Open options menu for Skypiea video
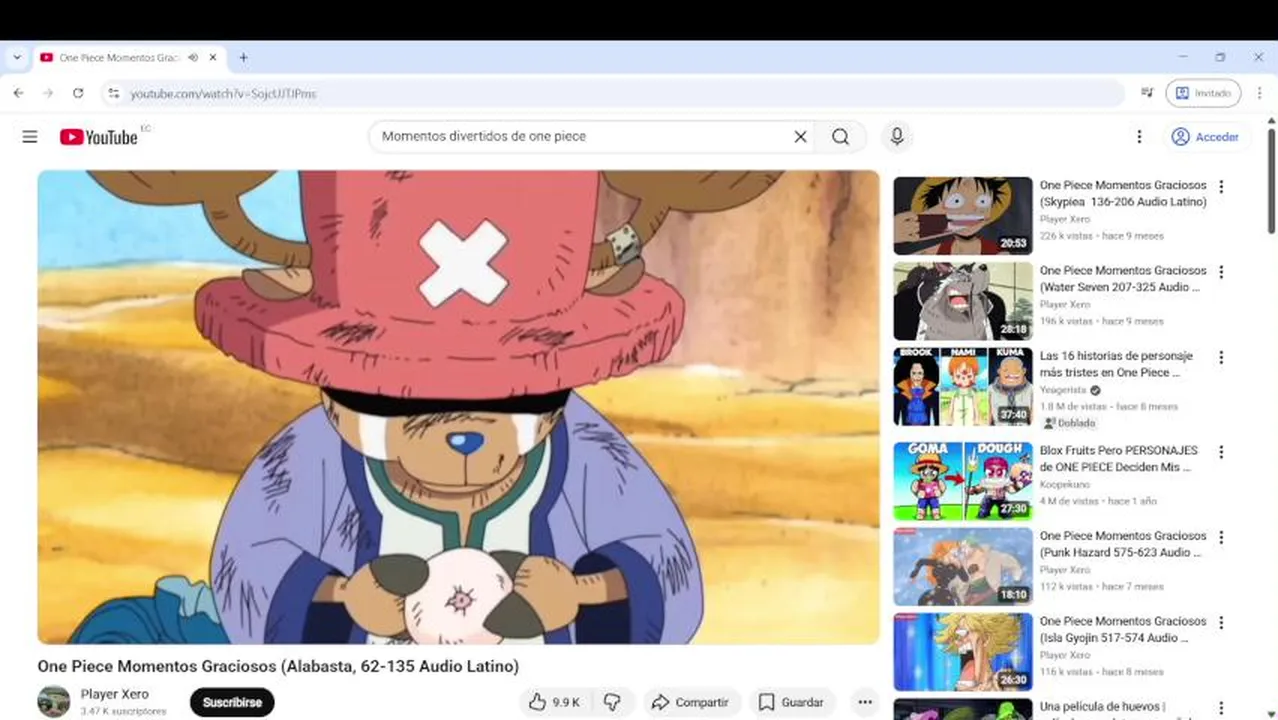 click(1221, 187)
